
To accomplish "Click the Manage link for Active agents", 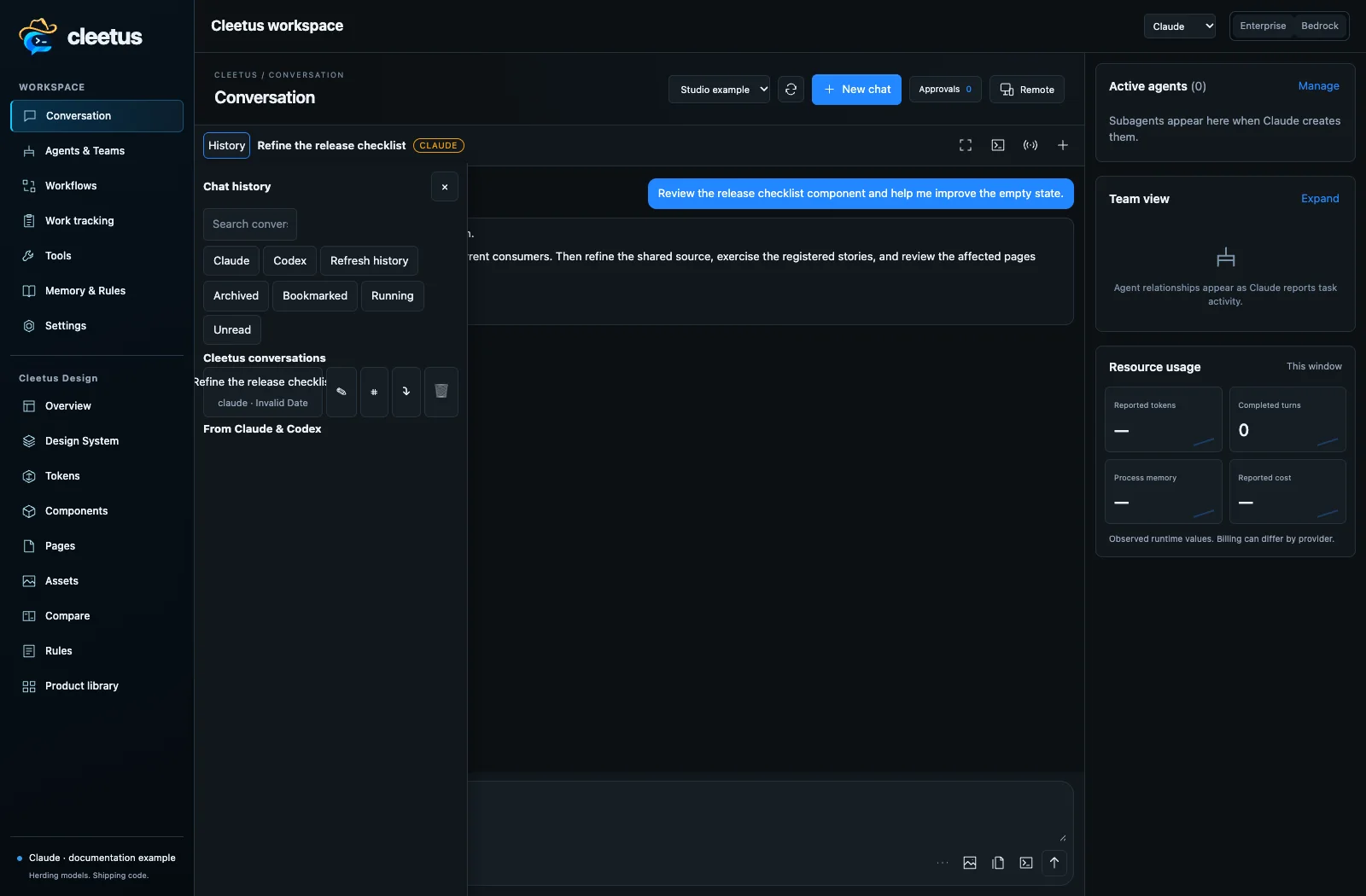I will (1318, 86).
